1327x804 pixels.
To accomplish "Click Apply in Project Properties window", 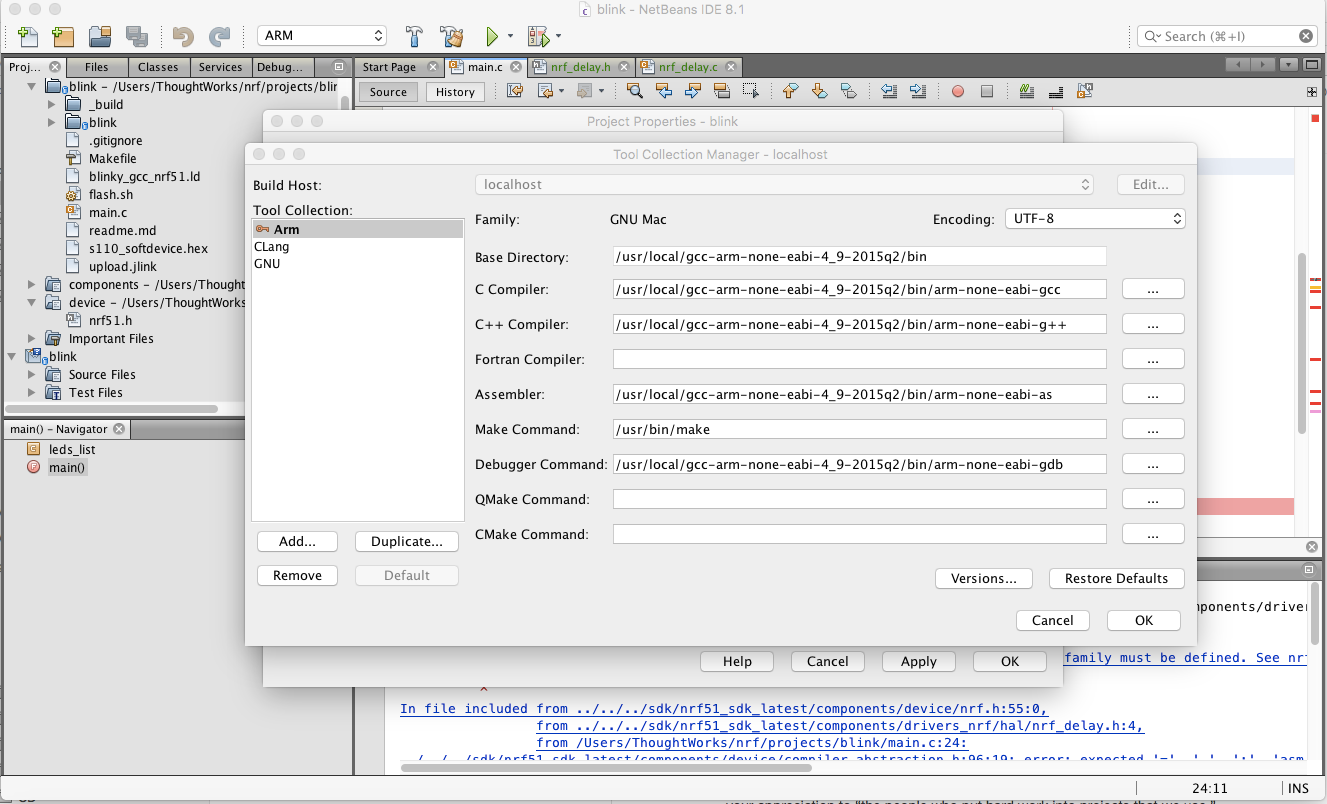I will [x=918, y=661].
